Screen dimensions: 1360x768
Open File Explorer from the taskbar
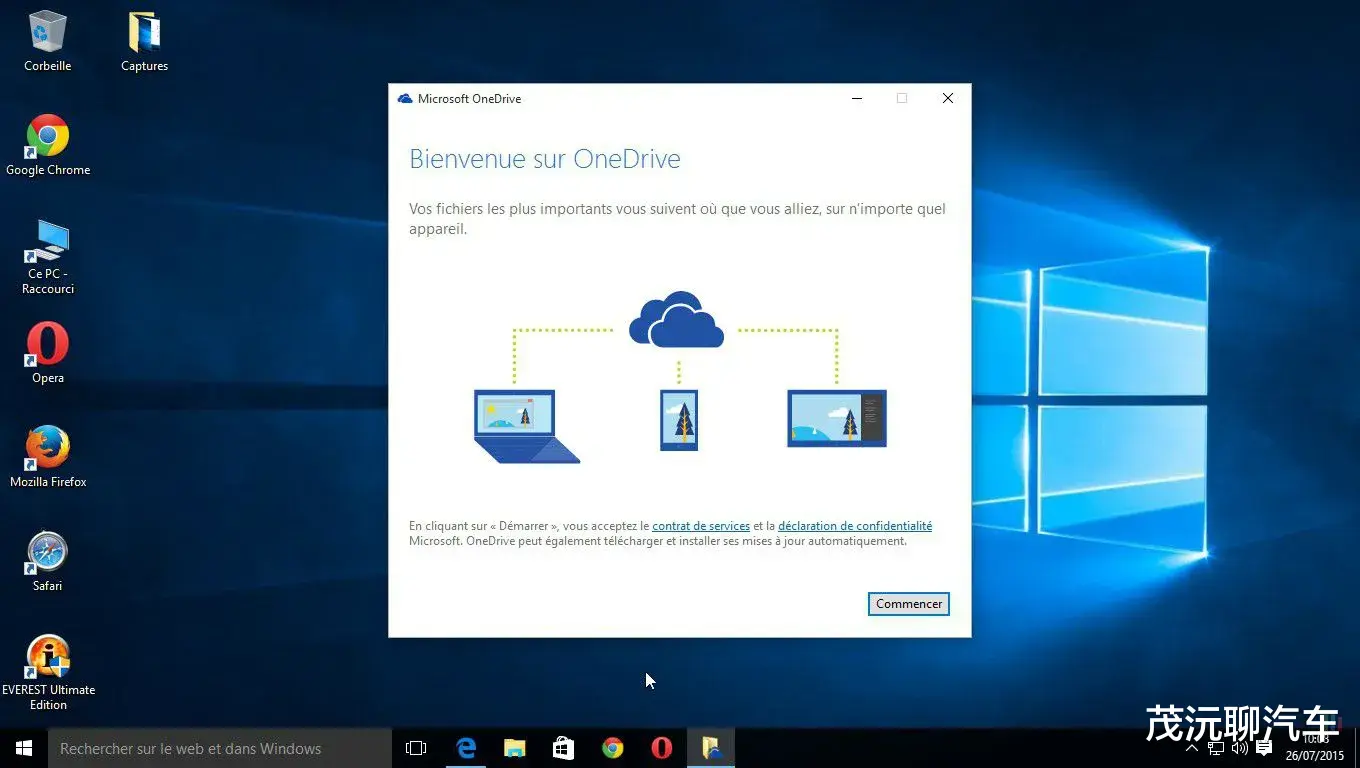515,748
